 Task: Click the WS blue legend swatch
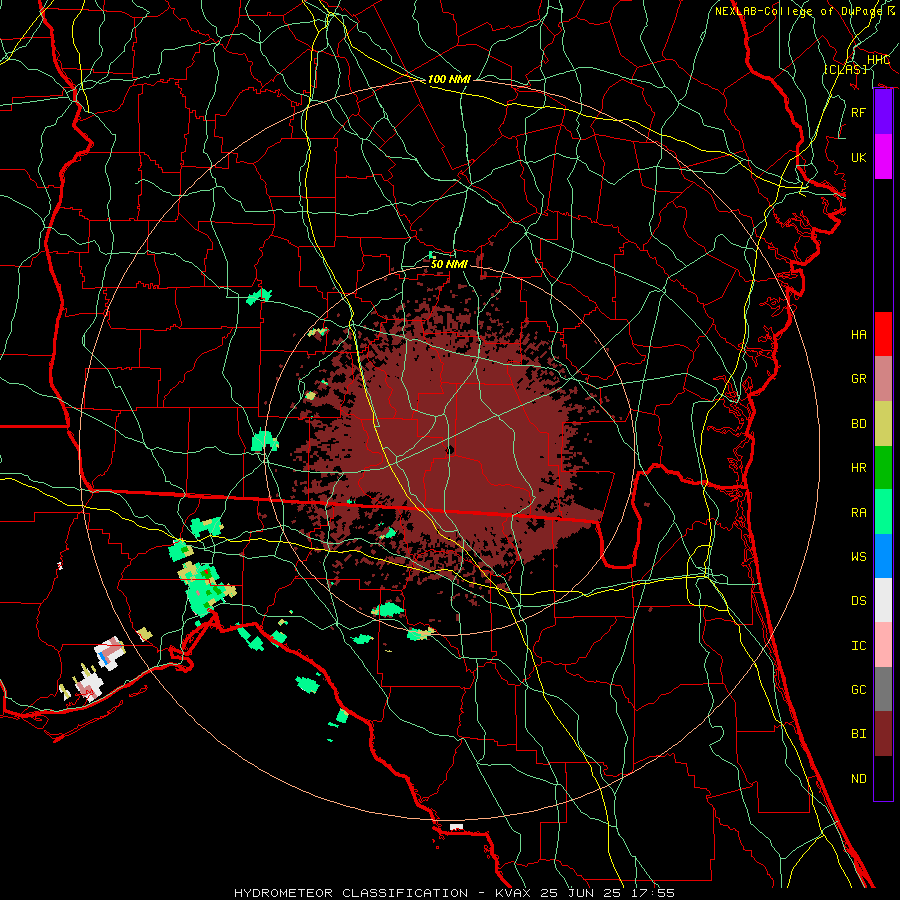point(883,556)
